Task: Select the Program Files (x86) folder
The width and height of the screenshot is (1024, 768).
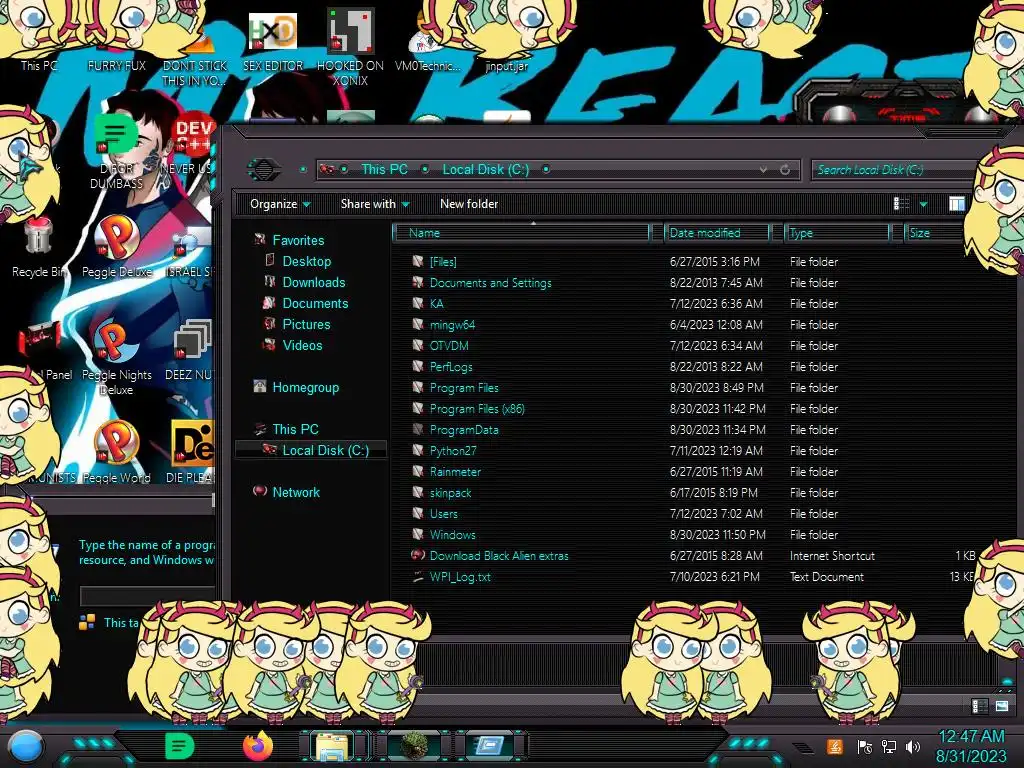Action: tap(477, 409)
